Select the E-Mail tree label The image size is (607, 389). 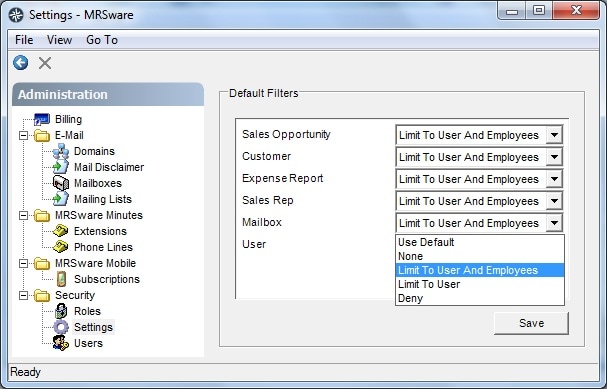(69, 135)
